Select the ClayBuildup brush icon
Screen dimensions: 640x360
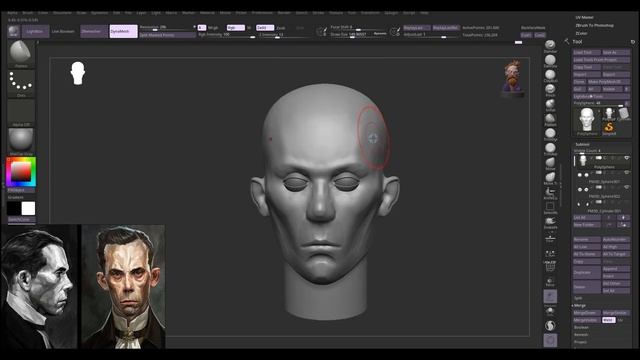(550, 75)
